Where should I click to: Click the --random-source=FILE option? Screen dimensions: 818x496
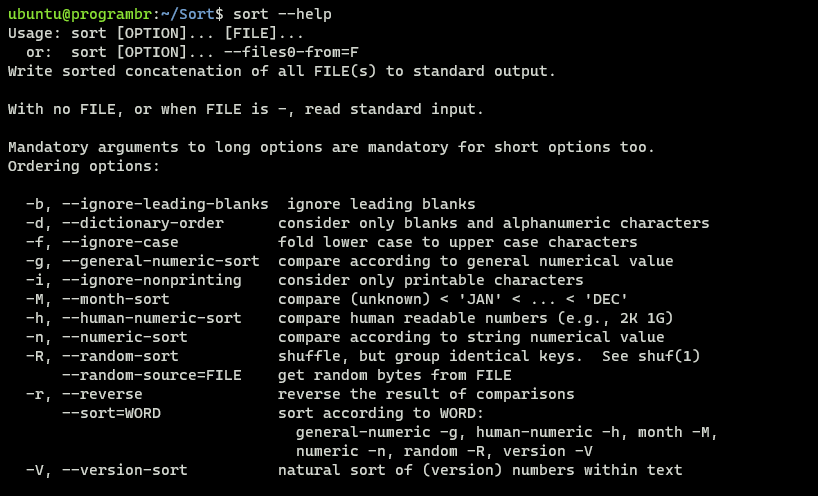(x=152, y=375)
